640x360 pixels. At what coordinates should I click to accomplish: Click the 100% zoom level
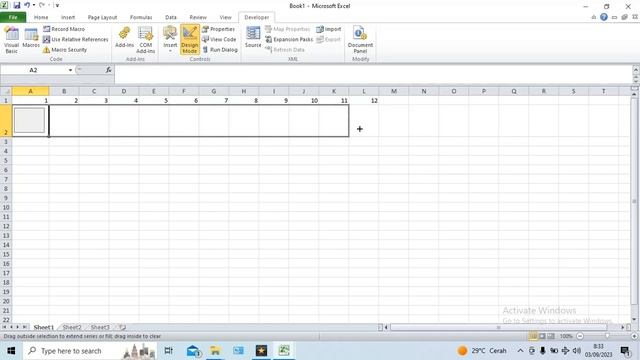pyautogui.click(x=566, y=336)
